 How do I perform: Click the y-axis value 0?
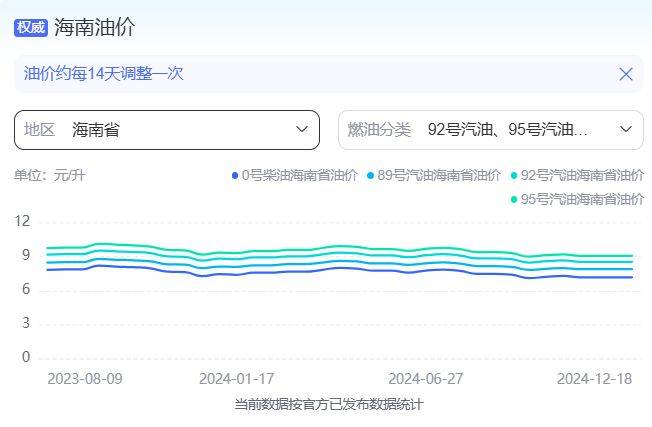[26, 357]
